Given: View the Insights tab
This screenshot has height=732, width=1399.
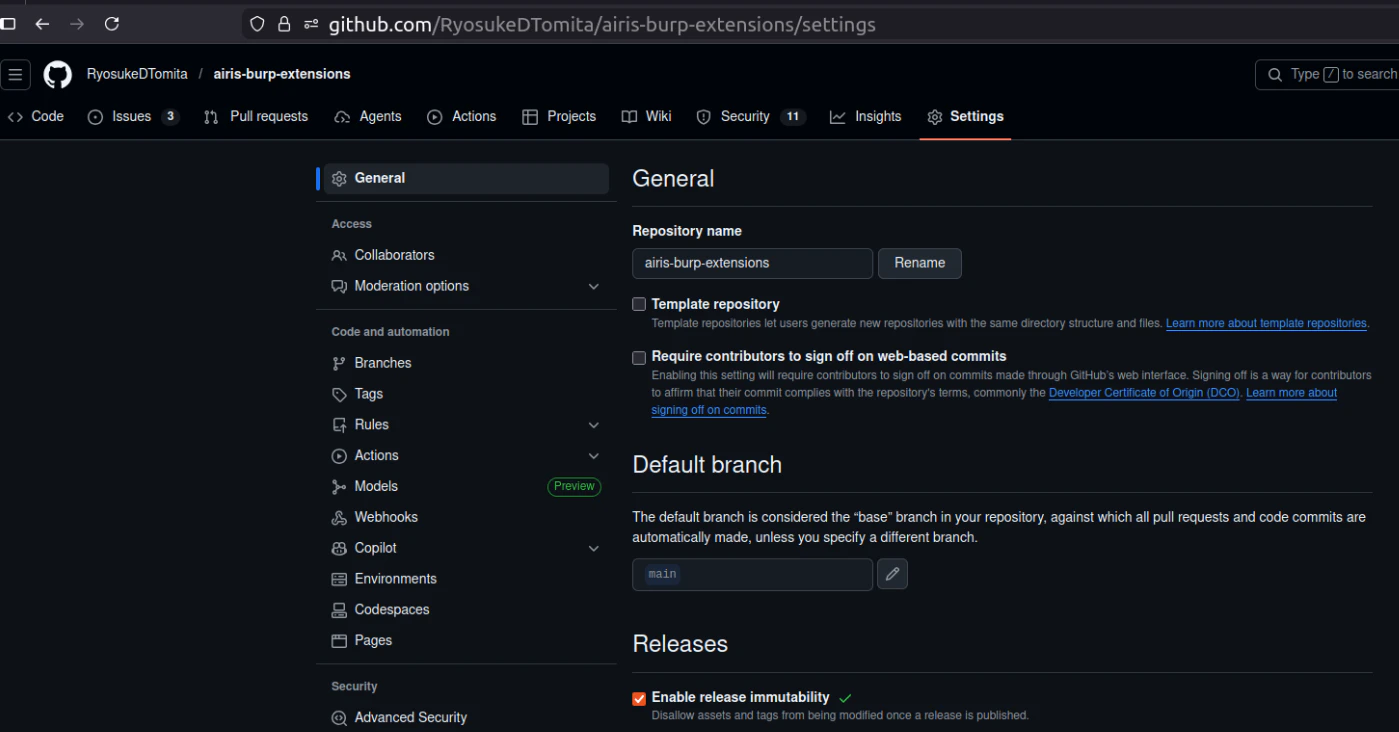Looking at the screenshot, I should point(866,117).
